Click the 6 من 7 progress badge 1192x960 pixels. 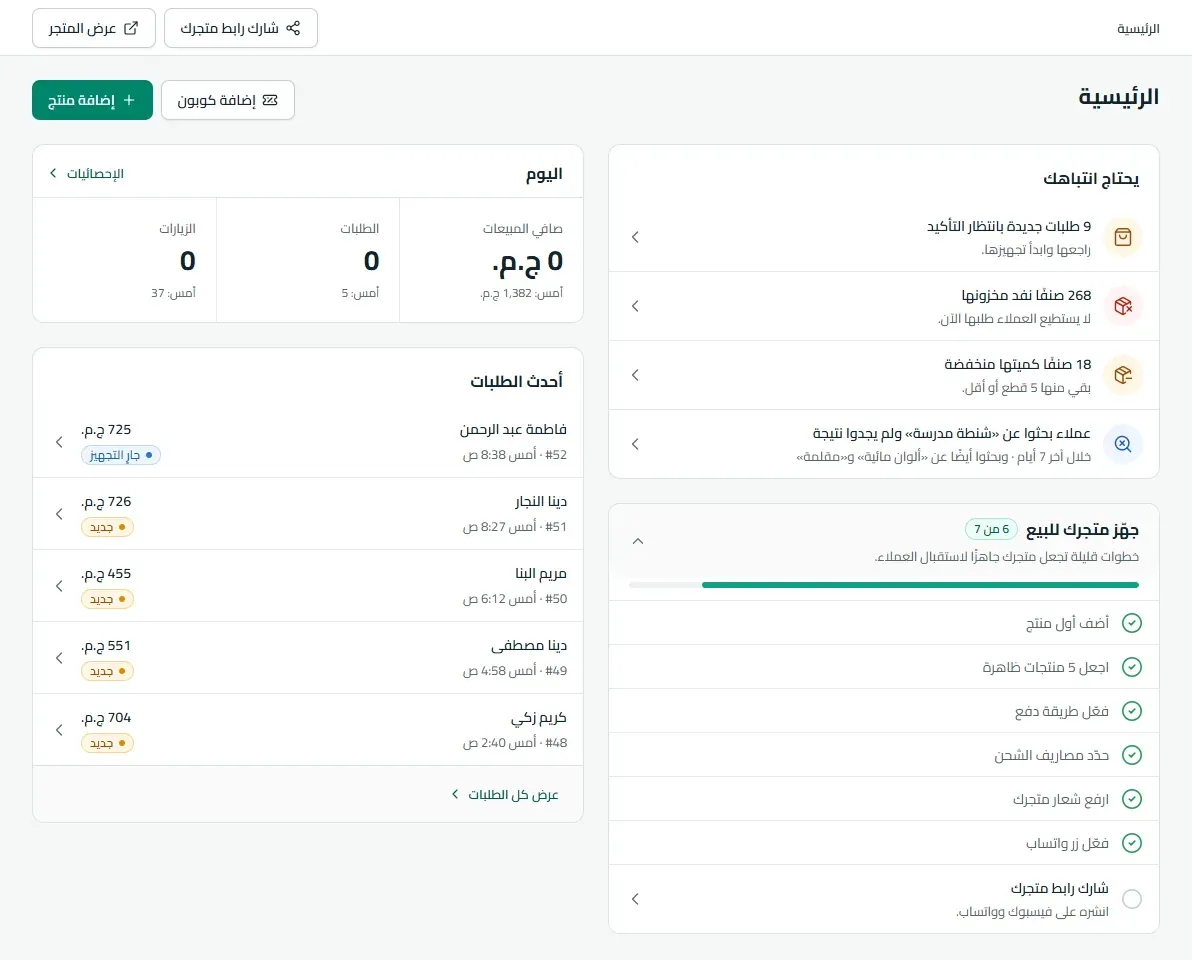[x=991, y=529]
